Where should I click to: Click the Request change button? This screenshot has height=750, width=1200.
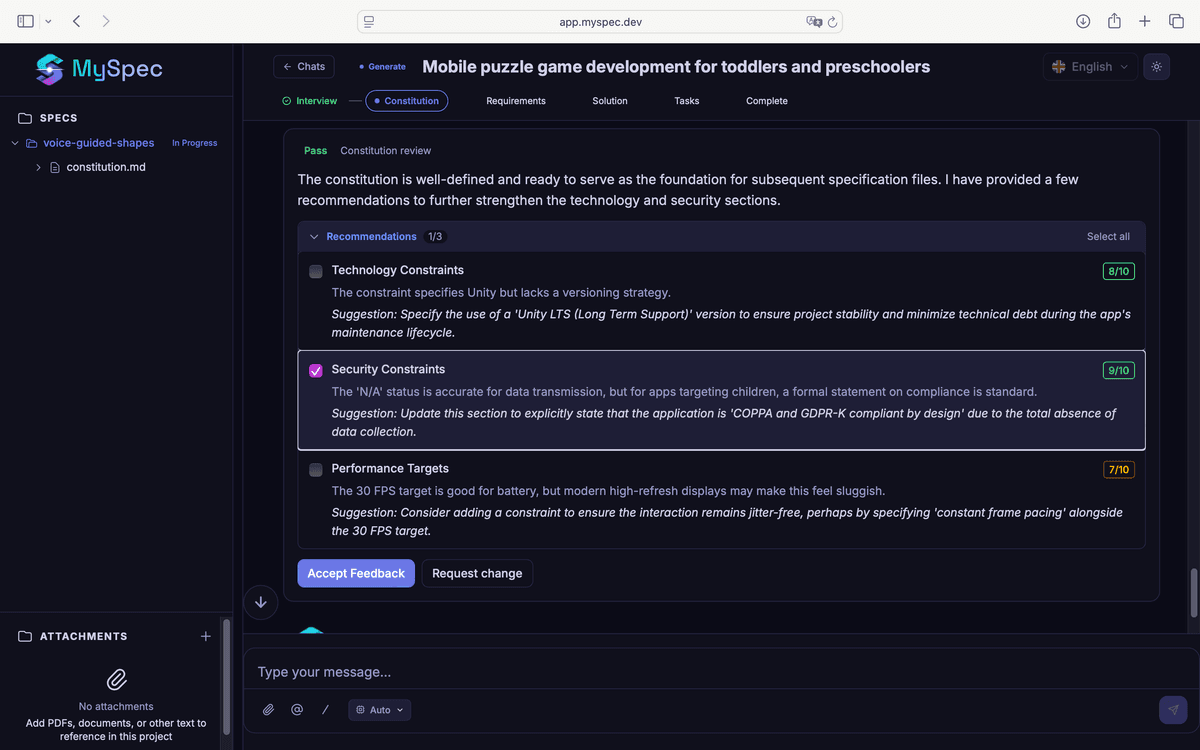tap(477, 573)
